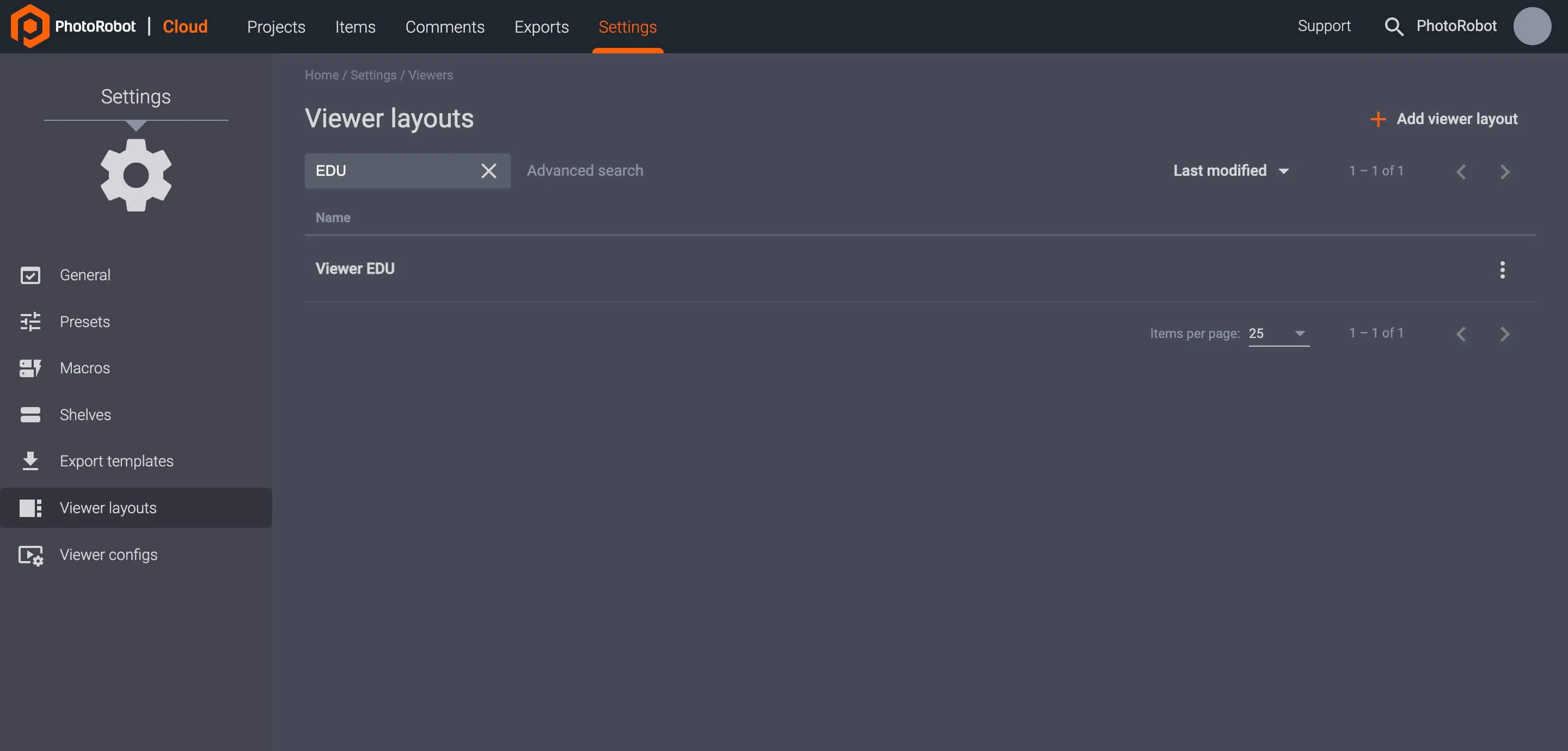Open the Last modified sort dropdown

[x=1230, y=171]
